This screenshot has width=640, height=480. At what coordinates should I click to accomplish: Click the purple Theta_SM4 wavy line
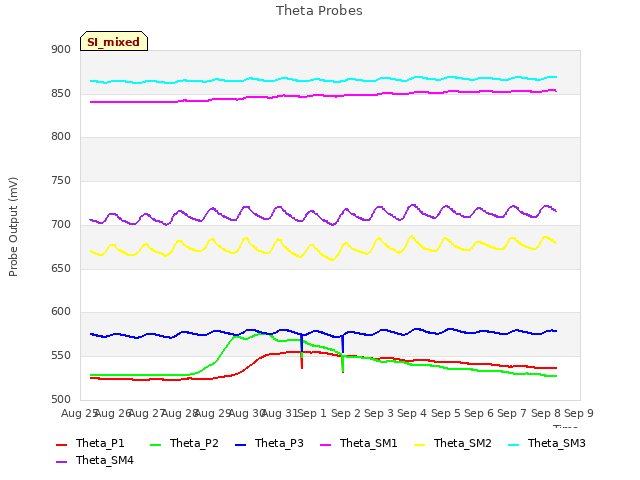click(x=322, y=218)
